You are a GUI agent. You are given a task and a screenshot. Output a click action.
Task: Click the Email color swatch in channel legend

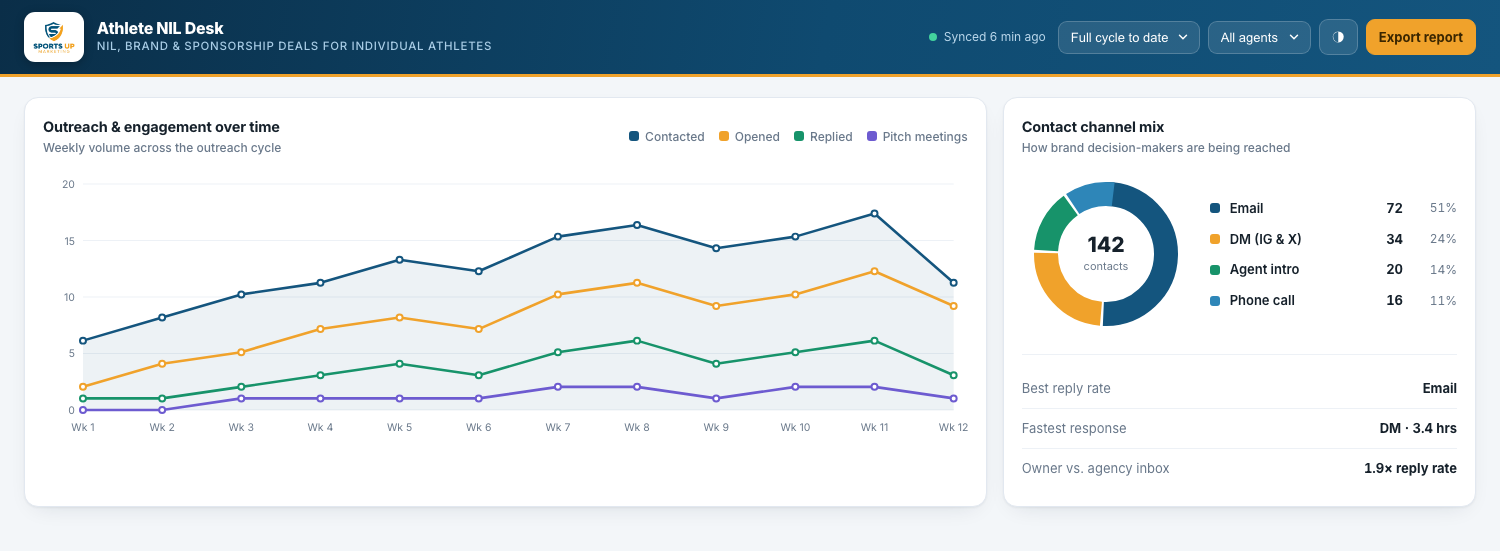click(x=1215, y=209)
